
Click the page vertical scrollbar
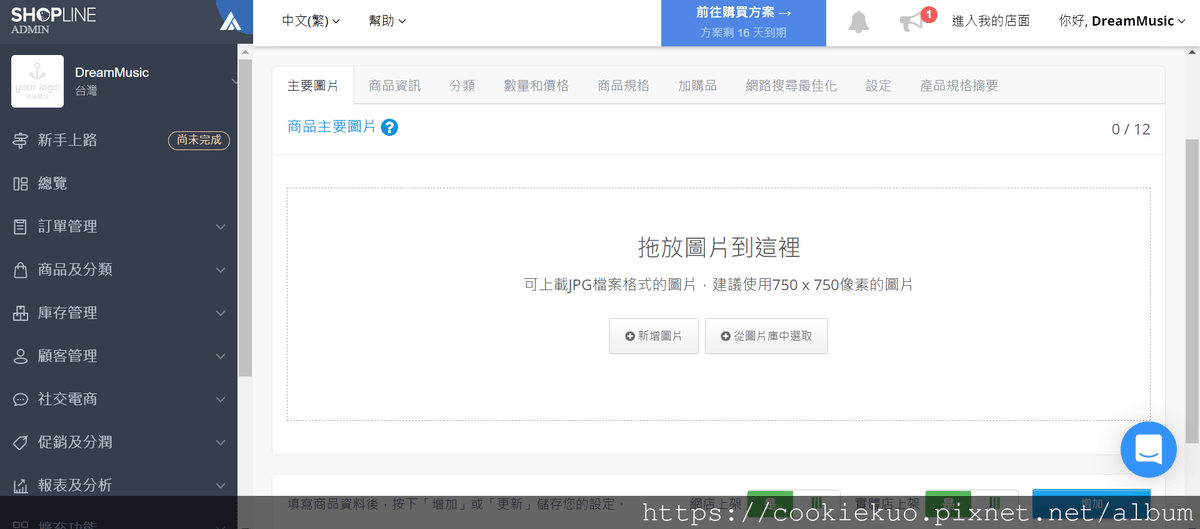point(1192,290)
